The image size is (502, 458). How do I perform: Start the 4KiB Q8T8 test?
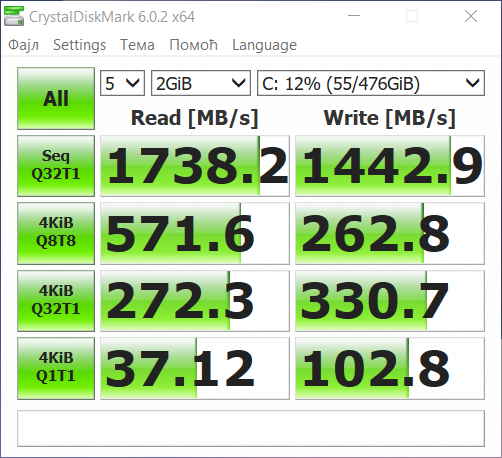tap(56, 233)
